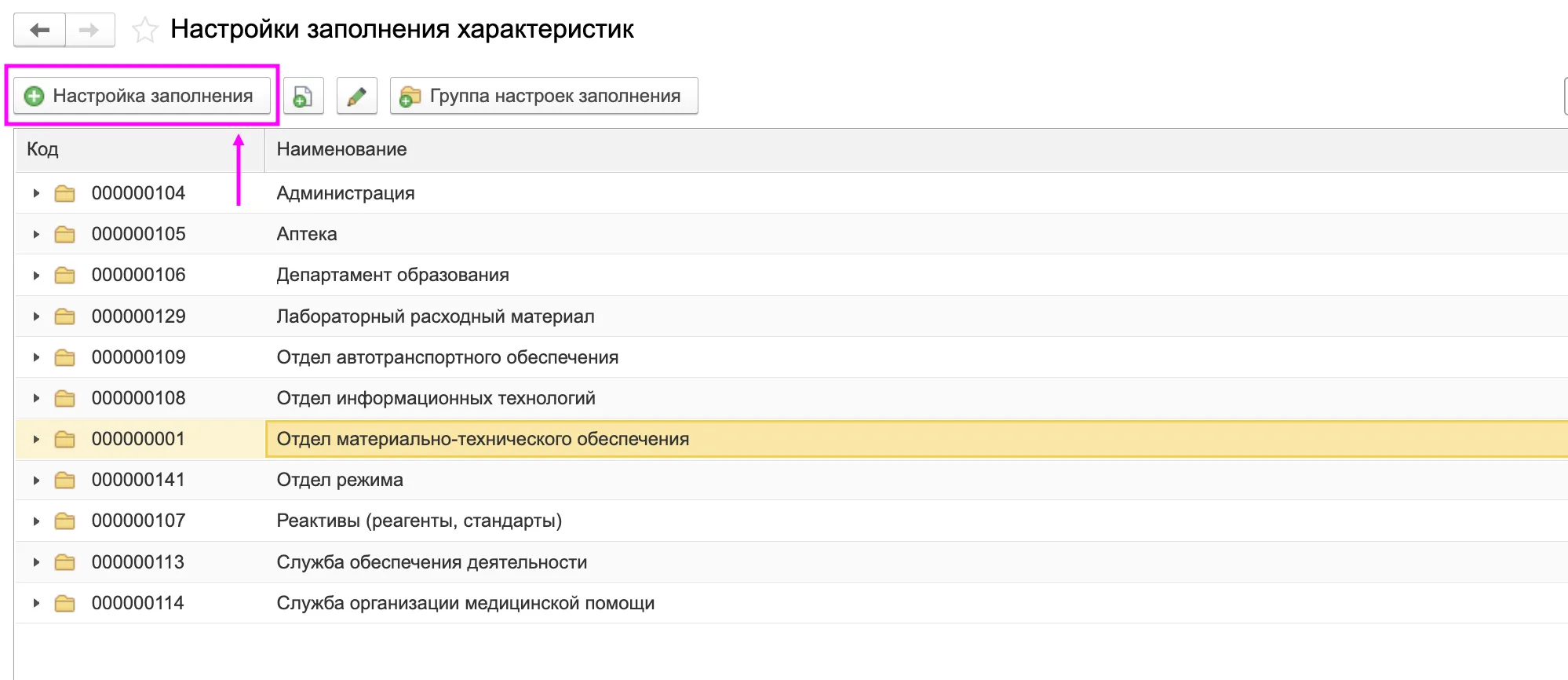Expand Отдел материально-технического обеспечения group

36,439
